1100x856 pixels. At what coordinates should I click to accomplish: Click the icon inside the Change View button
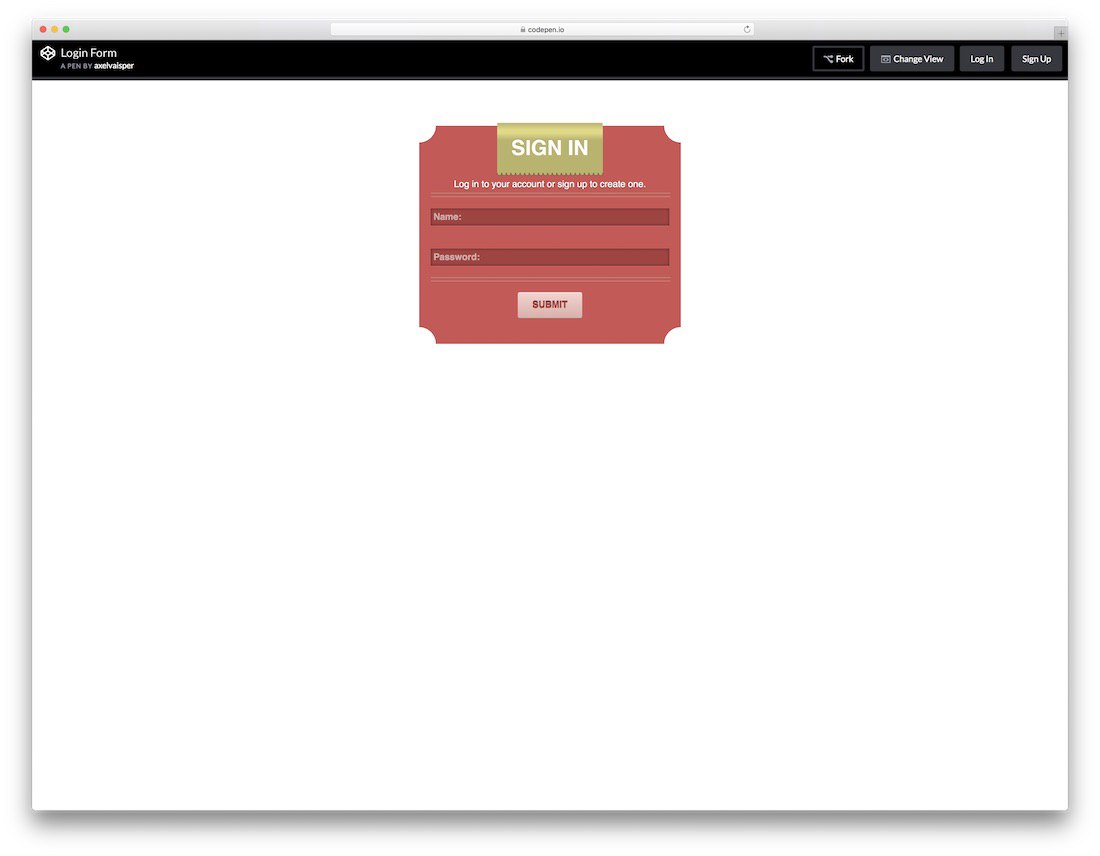pyautogui.click(x=885, y=59)
